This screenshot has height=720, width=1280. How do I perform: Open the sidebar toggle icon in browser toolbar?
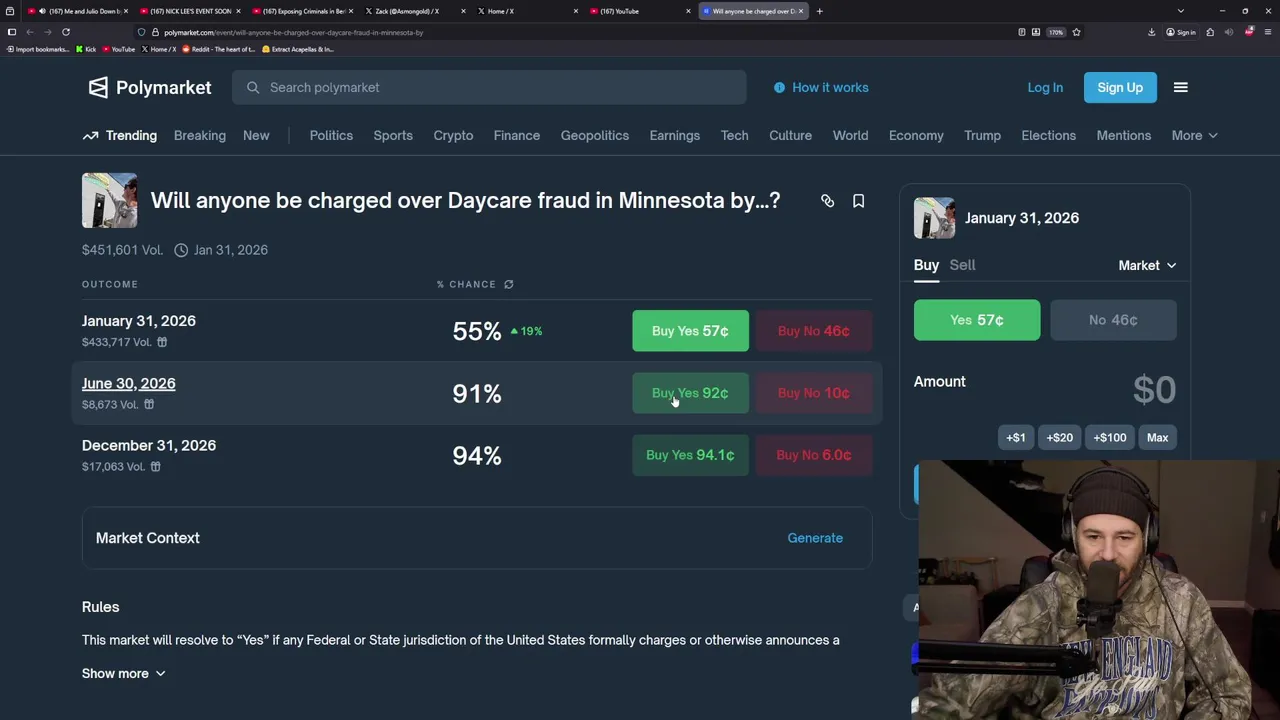[x=12, y=32]
